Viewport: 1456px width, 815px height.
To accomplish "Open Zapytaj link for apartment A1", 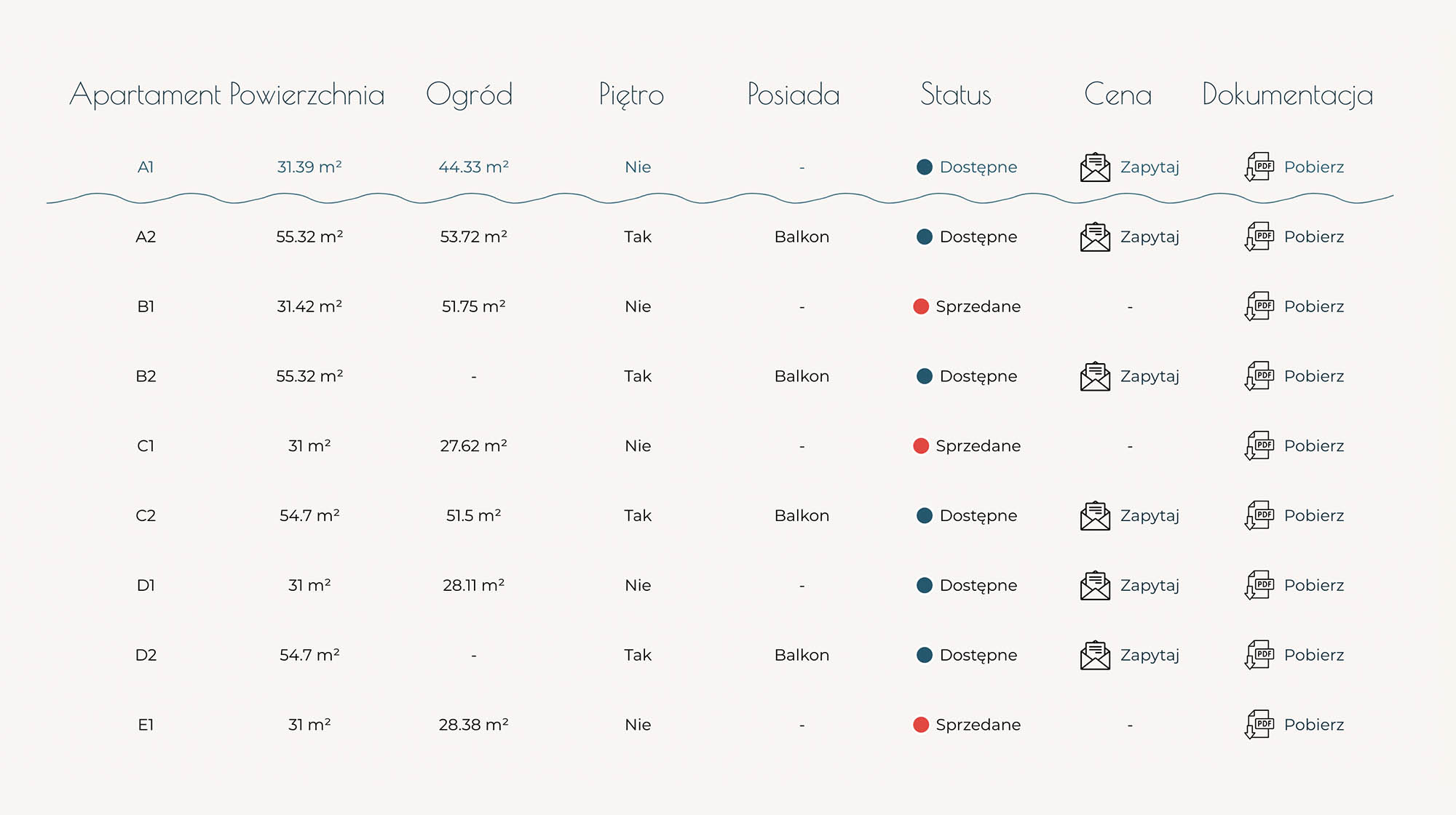I will [x=1150, y=168].
